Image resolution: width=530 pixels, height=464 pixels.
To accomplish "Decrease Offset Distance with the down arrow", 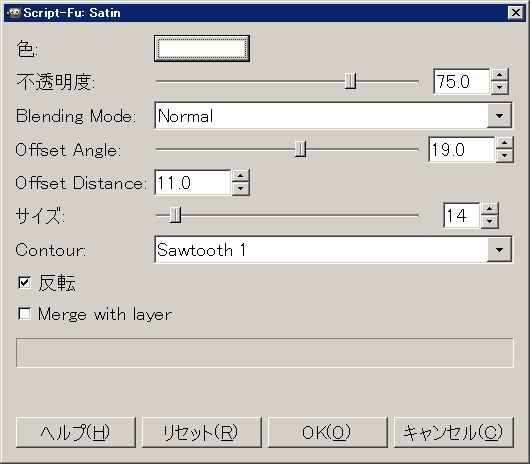I will coord(241,189).
